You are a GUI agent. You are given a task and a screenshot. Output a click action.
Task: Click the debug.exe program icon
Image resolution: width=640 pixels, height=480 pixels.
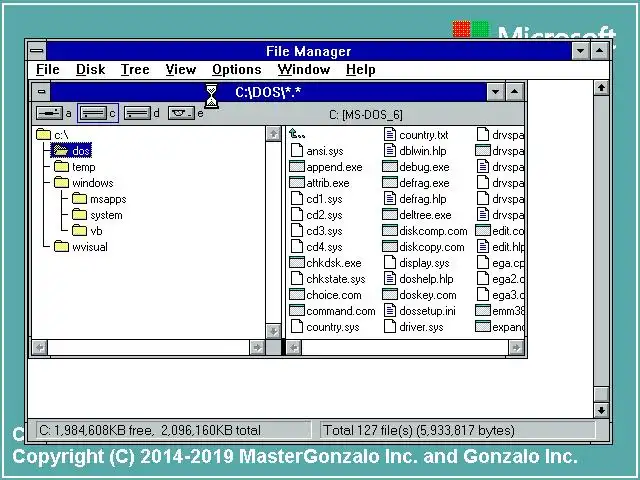[x=390, y=167]
